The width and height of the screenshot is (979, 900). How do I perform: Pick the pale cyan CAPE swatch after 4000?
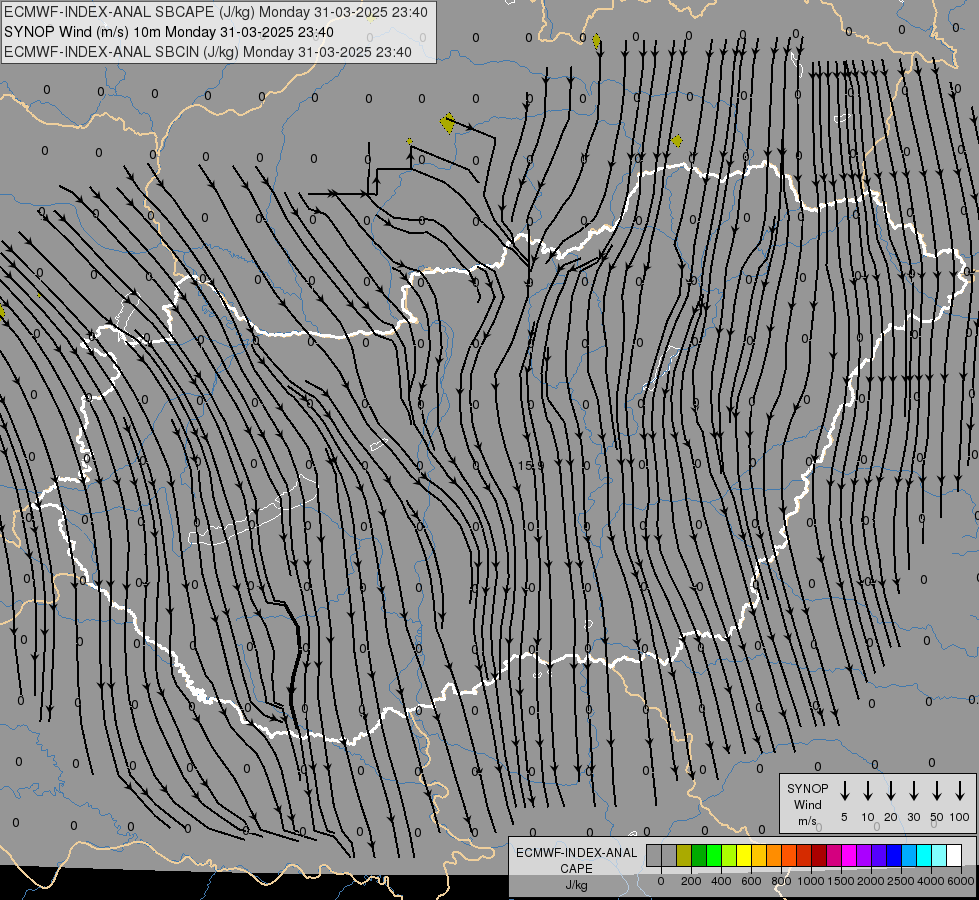tap(939, 856)
